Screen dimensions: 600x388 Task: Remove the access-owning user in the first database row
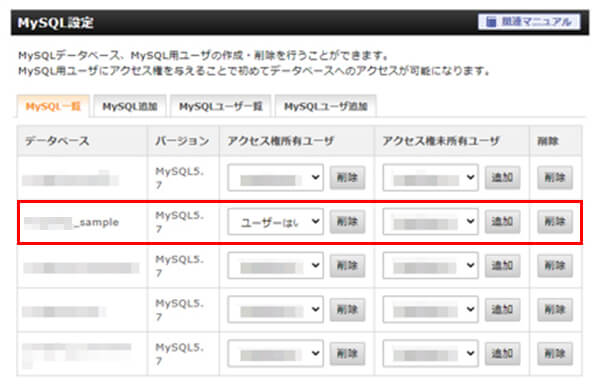click(x=347, y=178)
